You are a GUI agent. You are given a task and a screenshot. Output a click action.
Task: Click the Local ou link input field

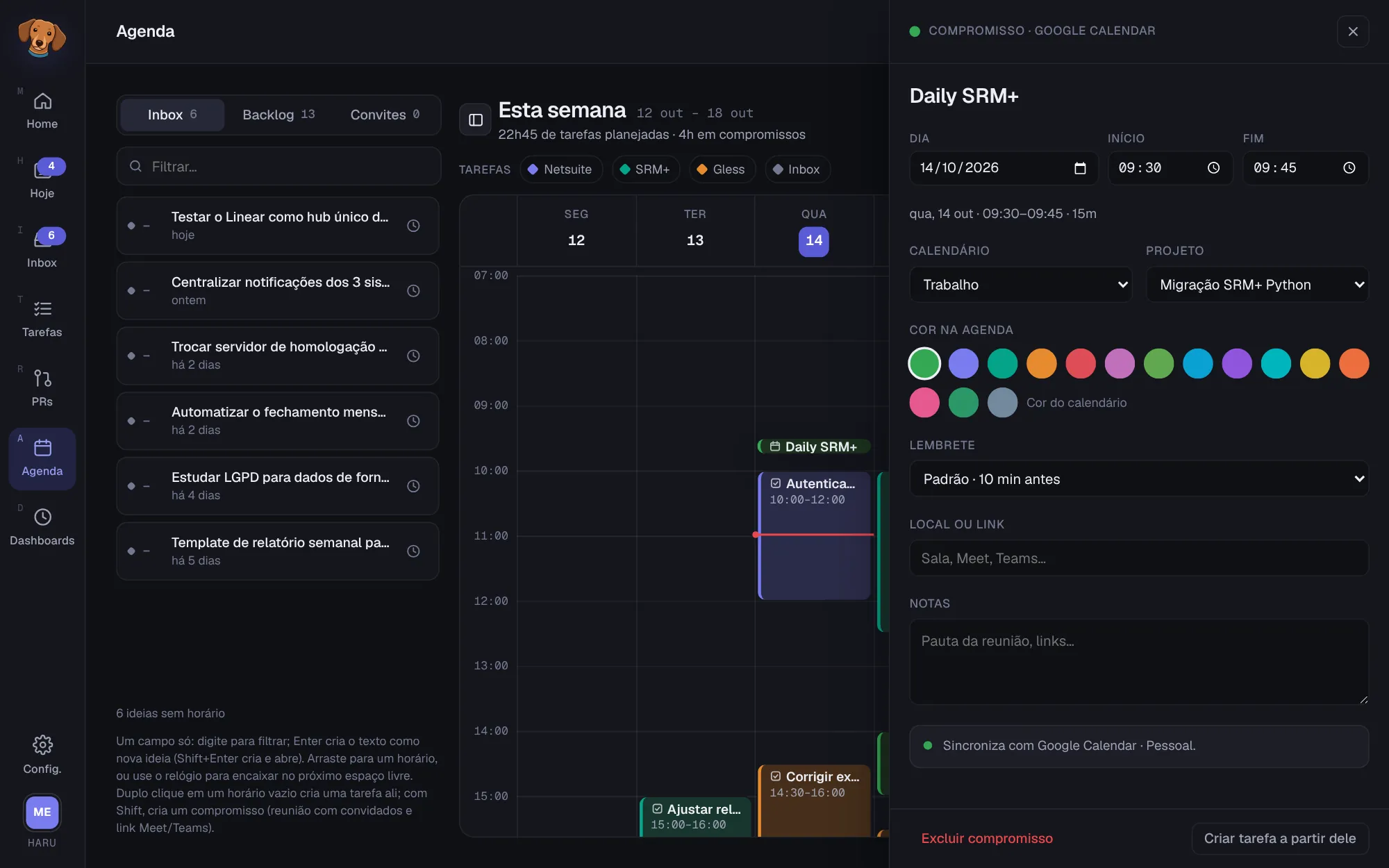coord(1139,558)
